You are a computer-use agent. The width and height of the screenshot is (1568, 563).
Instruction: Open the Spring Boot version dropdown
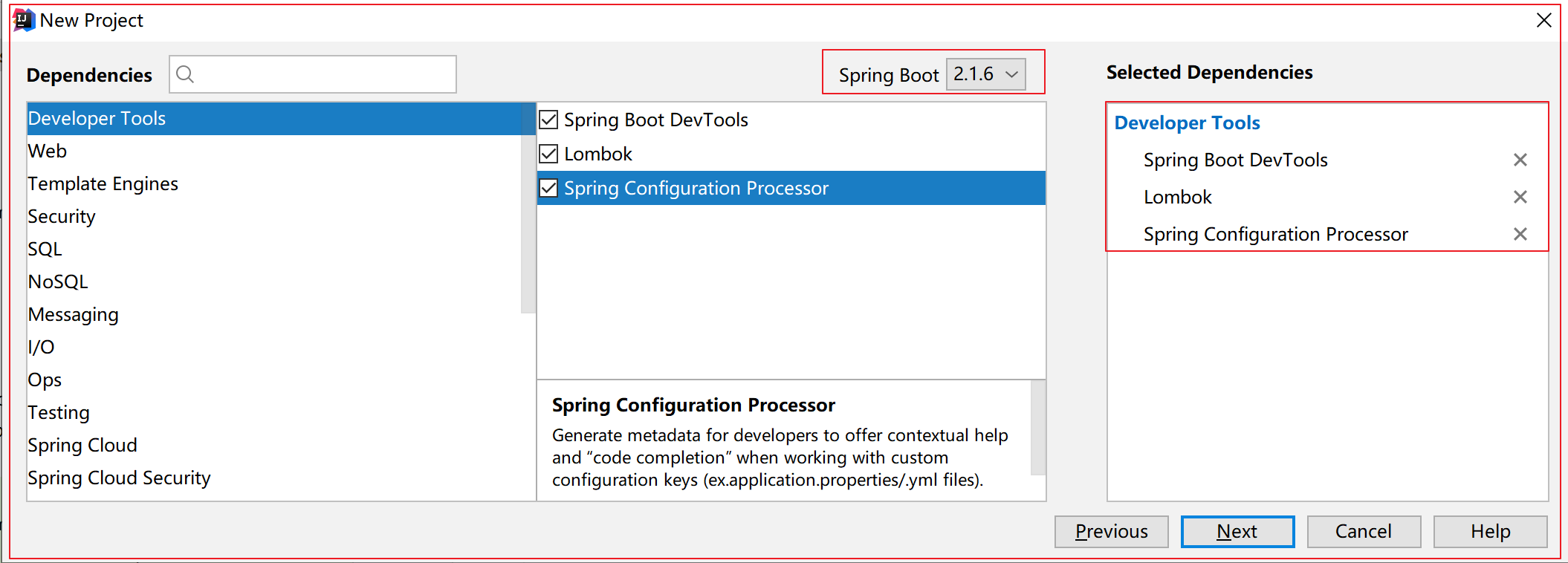coord(985,74)
